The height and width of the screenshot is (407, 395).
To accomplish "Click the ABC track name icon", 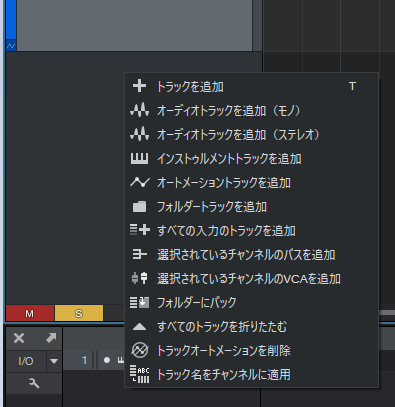I will pyautogui.click(x=140, y=374).
